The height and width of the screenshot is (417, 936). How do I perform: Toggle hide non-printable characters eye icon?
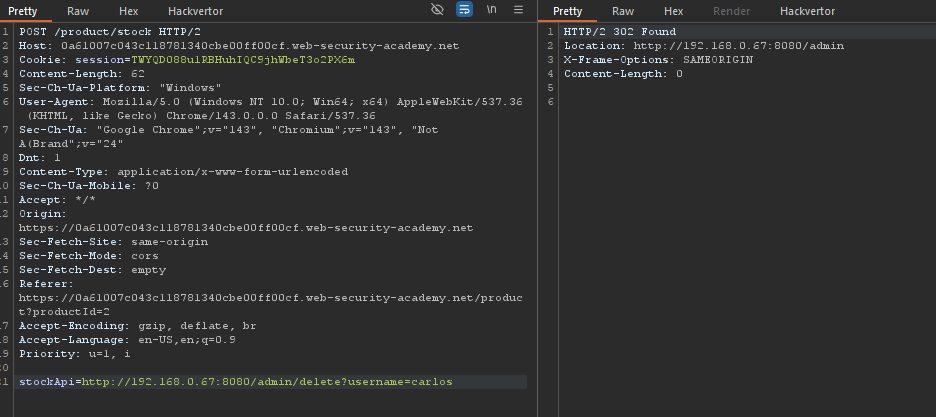pyautogui.click(x=437, y=10)
